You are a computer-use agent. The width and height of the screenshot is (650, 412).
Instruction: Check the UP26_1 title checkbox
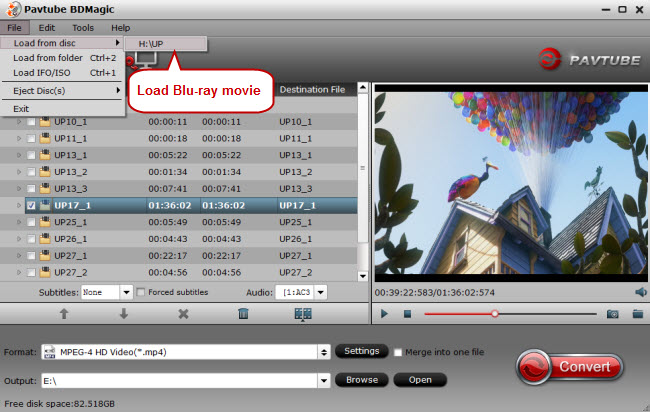click(x=31, y=239)
